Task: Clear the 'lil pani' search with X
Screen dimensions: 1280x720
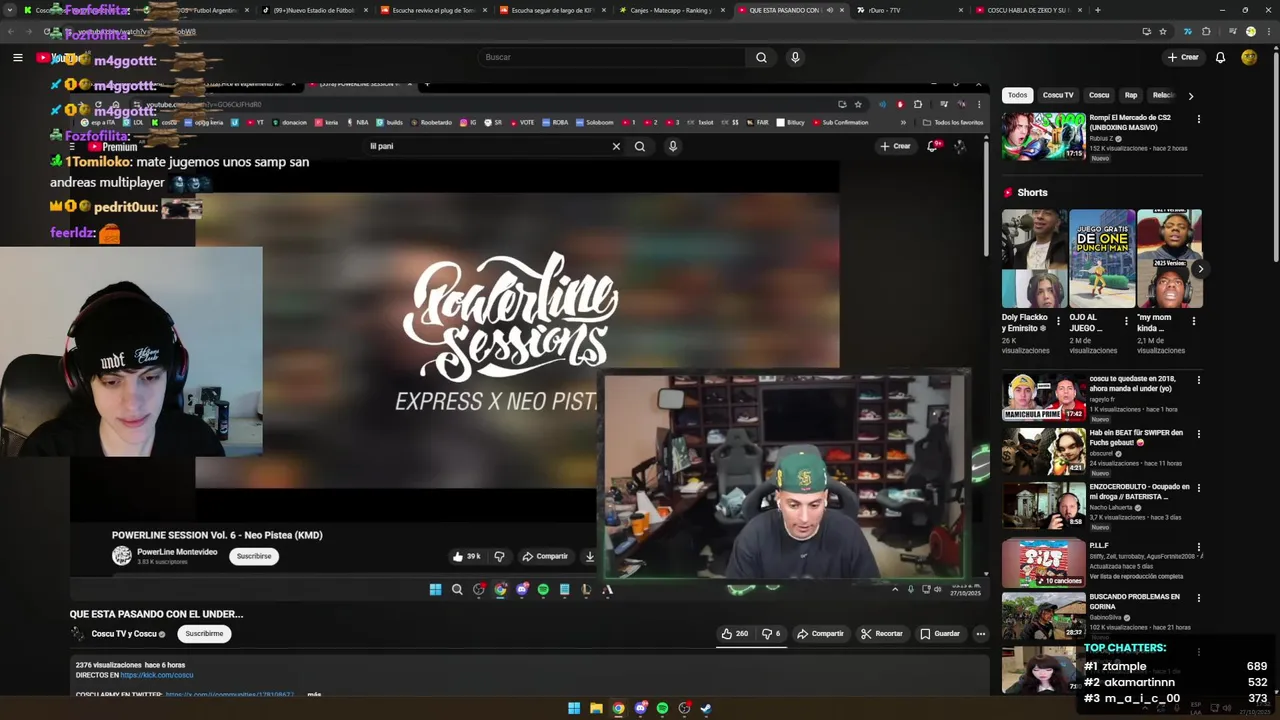Action: tap(616, 146)
